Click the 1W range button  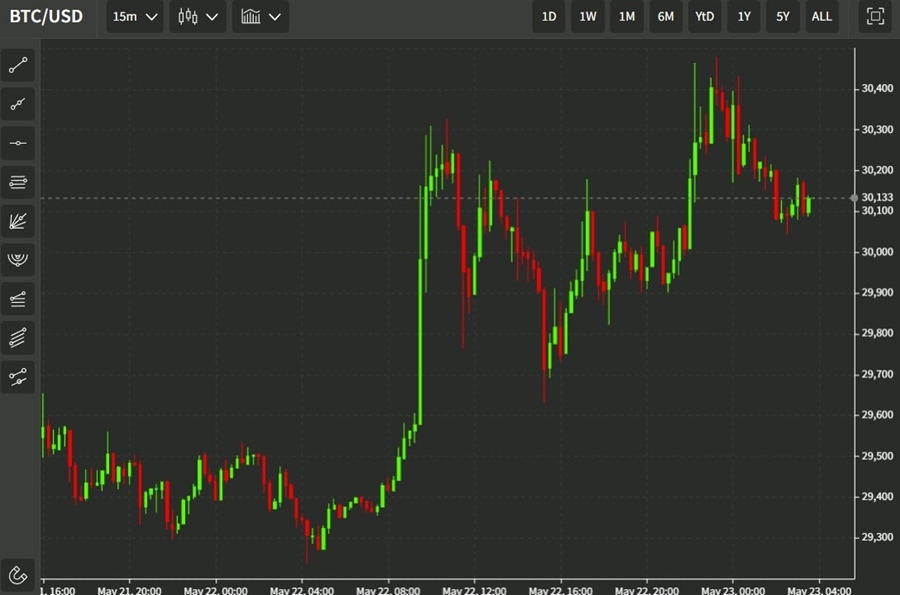coord(588,17)
